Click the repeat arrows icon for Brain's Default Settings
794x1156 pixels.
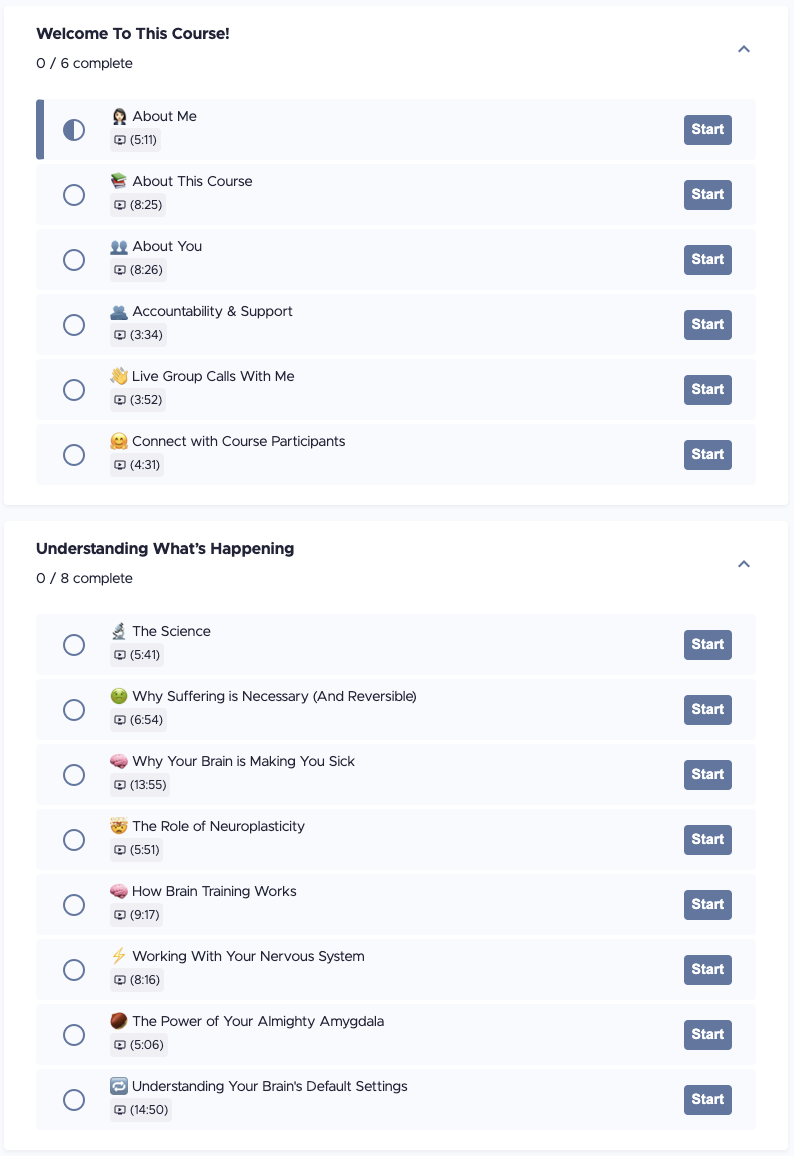(x=119, y=1086)
